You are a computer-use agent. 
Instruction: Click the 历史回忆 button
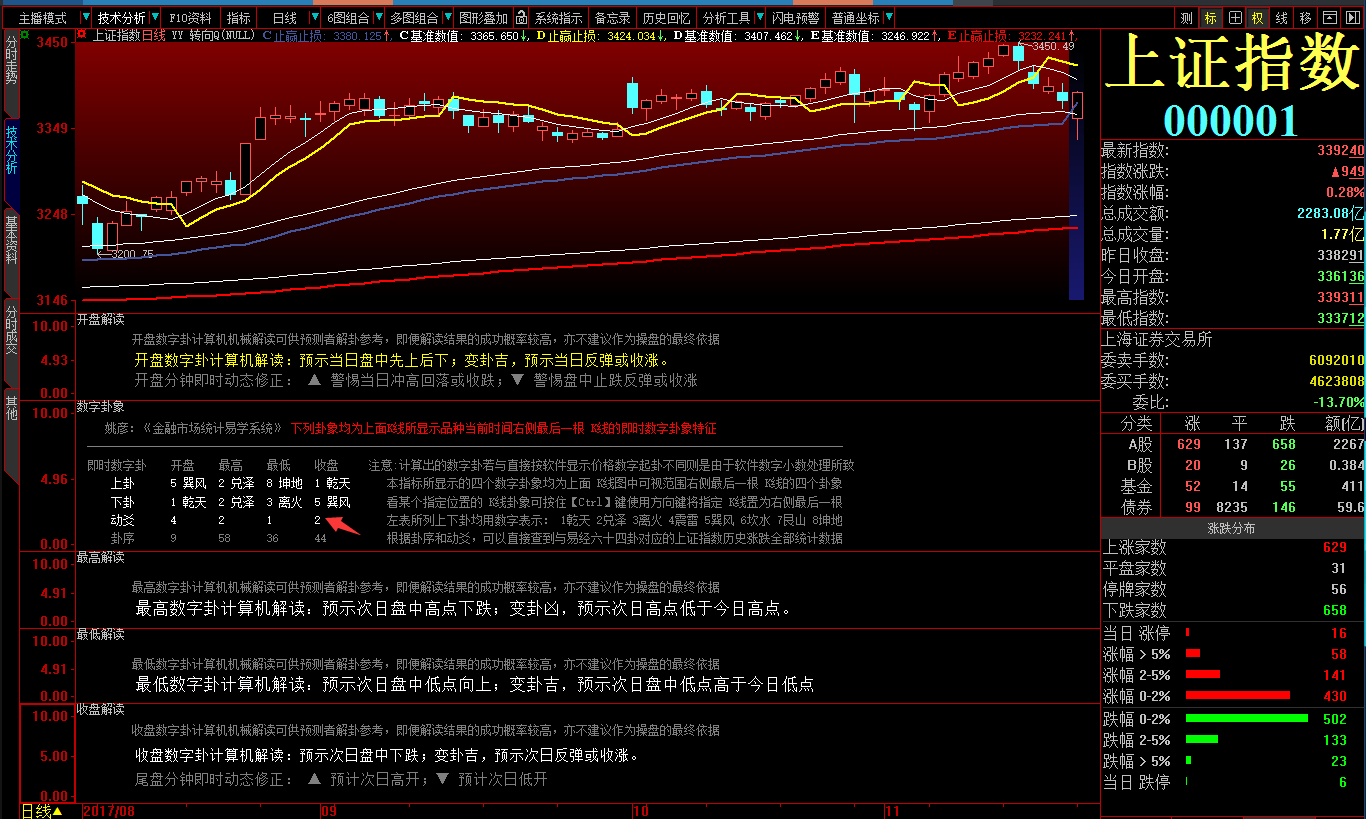(666, 18)
